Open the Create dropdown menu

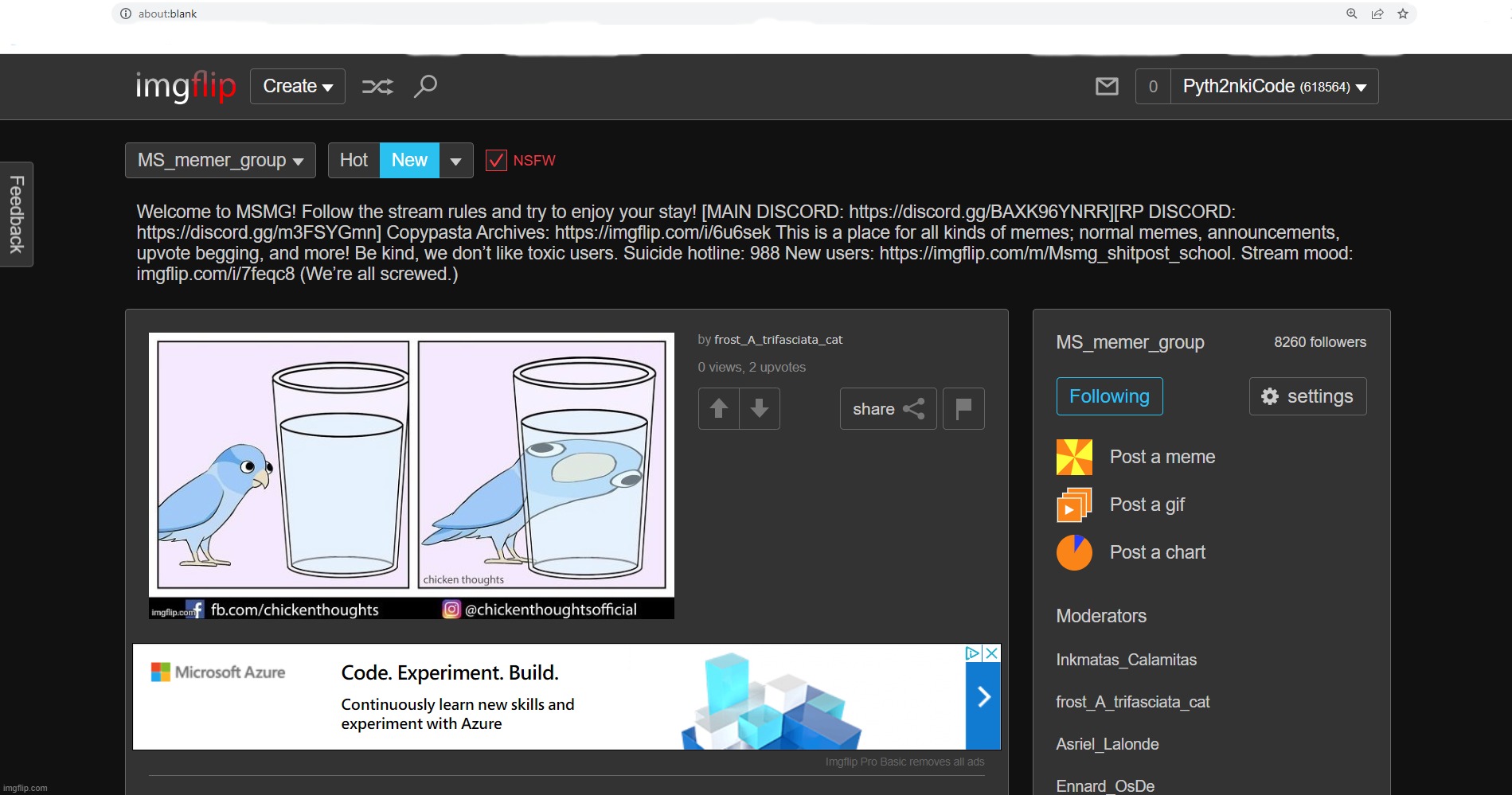coord(298,86)
